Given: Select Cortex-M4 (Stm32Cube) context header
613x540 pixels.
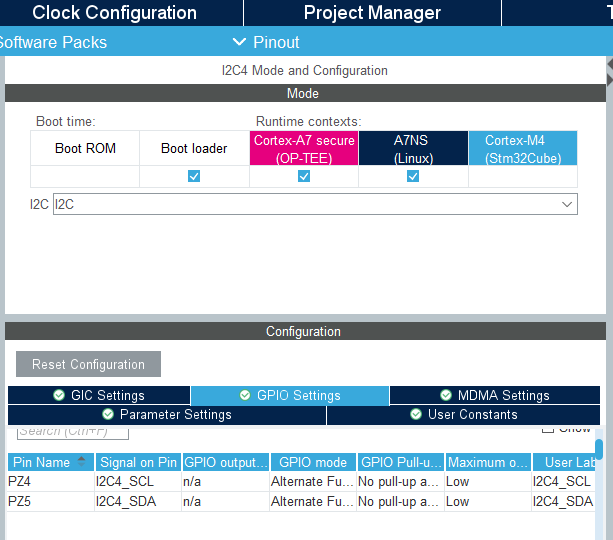Looking at the screenshot, I should coord(523,148).
